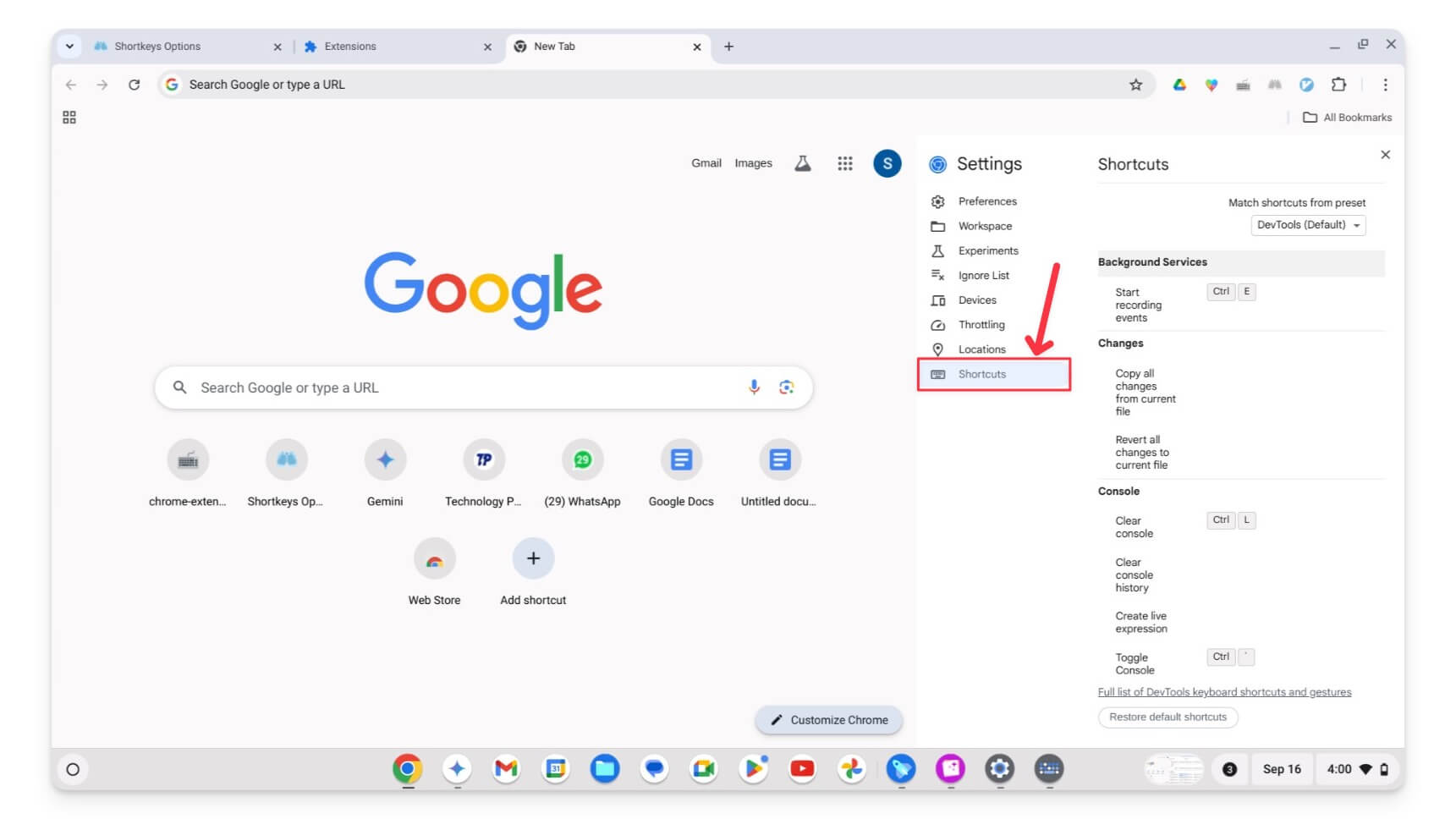Open the WhatsApp shortcut tile
This screenshot has height=819, width=1456.
coord(582,472)
